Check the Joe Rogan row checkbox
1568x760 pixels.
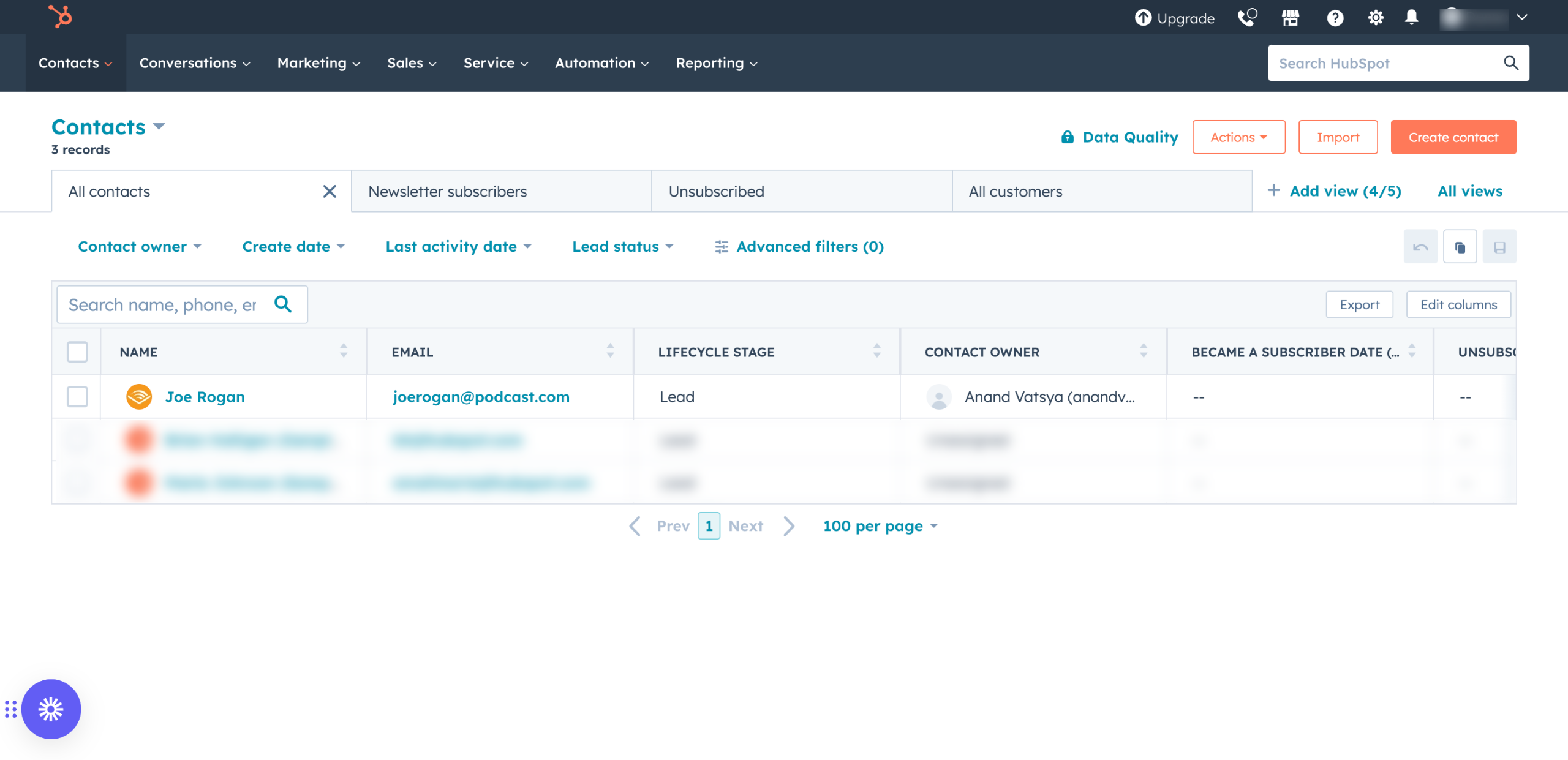[x=77, y=397]
